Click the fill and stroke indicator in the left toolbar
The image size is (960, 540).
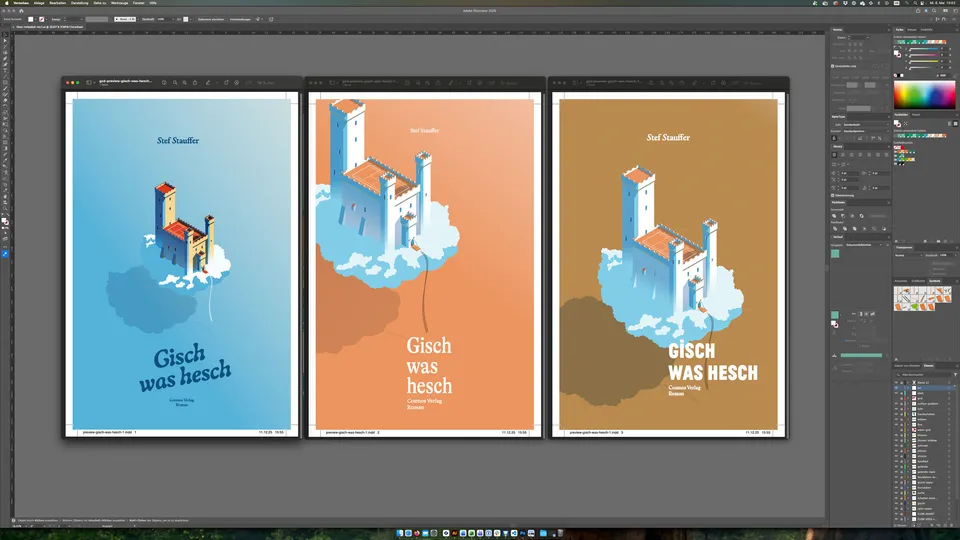(6, 222)
